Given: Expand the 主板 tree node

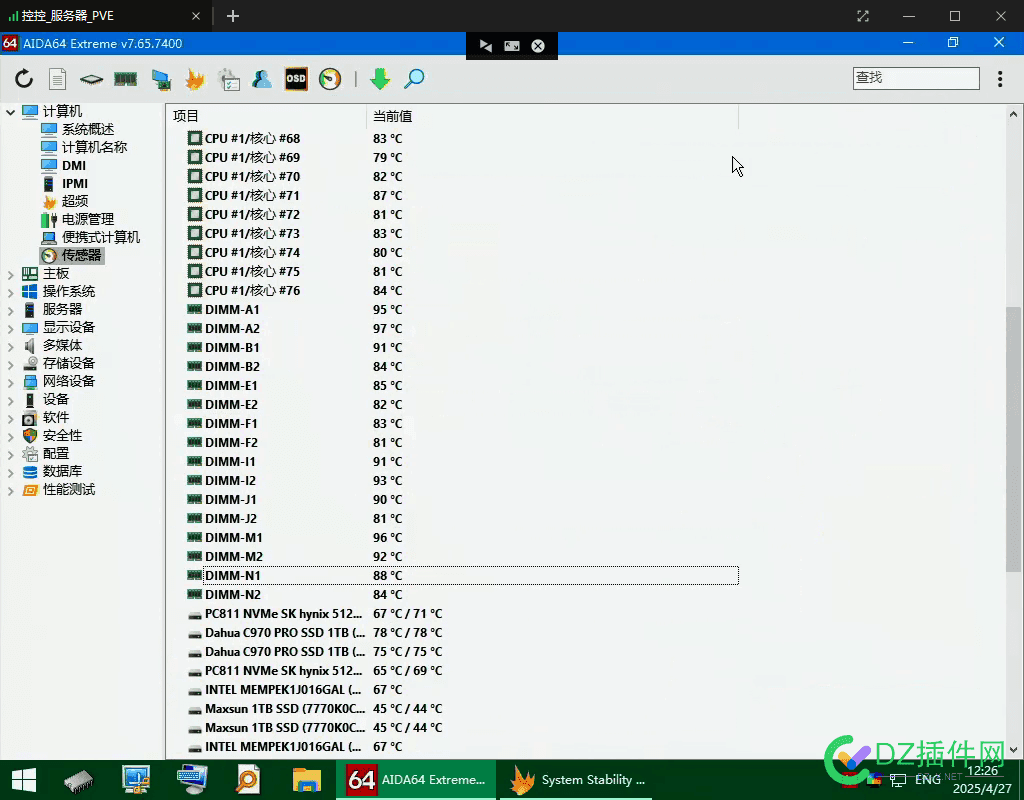Looking at the screenshot, I should click(11, 274).
